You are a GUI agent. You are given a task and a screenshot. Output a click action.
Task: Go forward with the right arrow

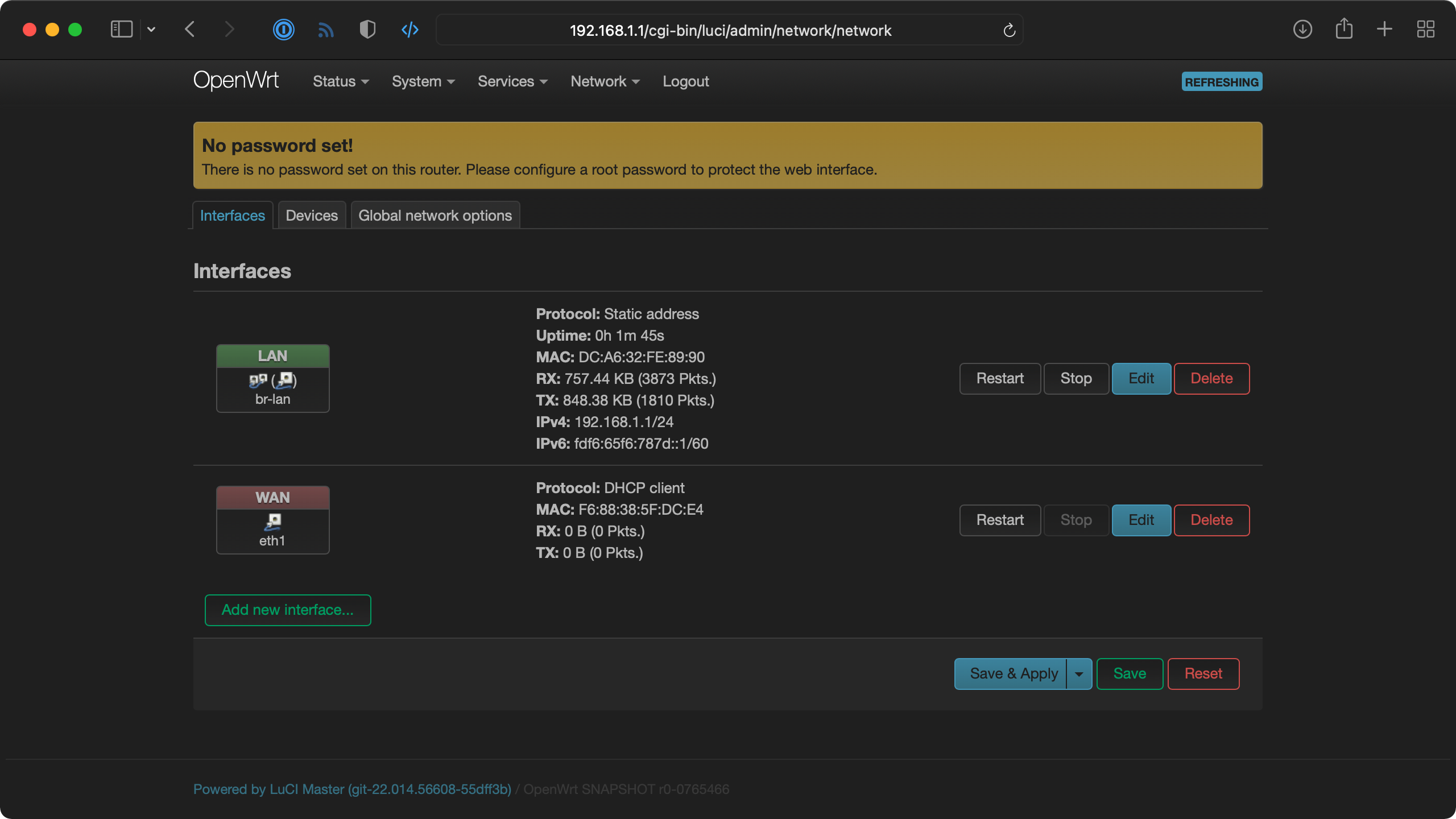point(229,30)
